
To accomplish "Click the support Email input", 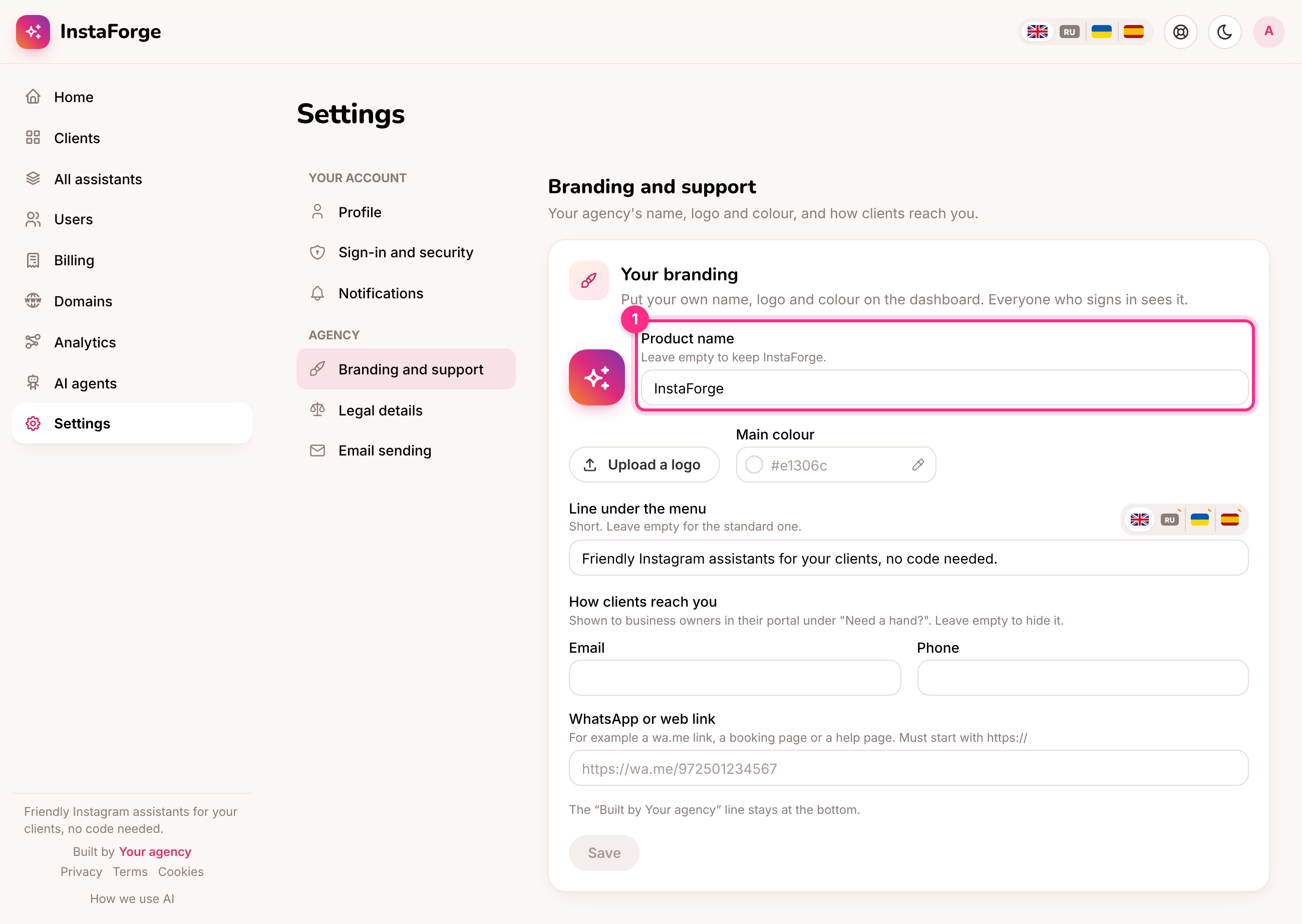I will [735, 678].
